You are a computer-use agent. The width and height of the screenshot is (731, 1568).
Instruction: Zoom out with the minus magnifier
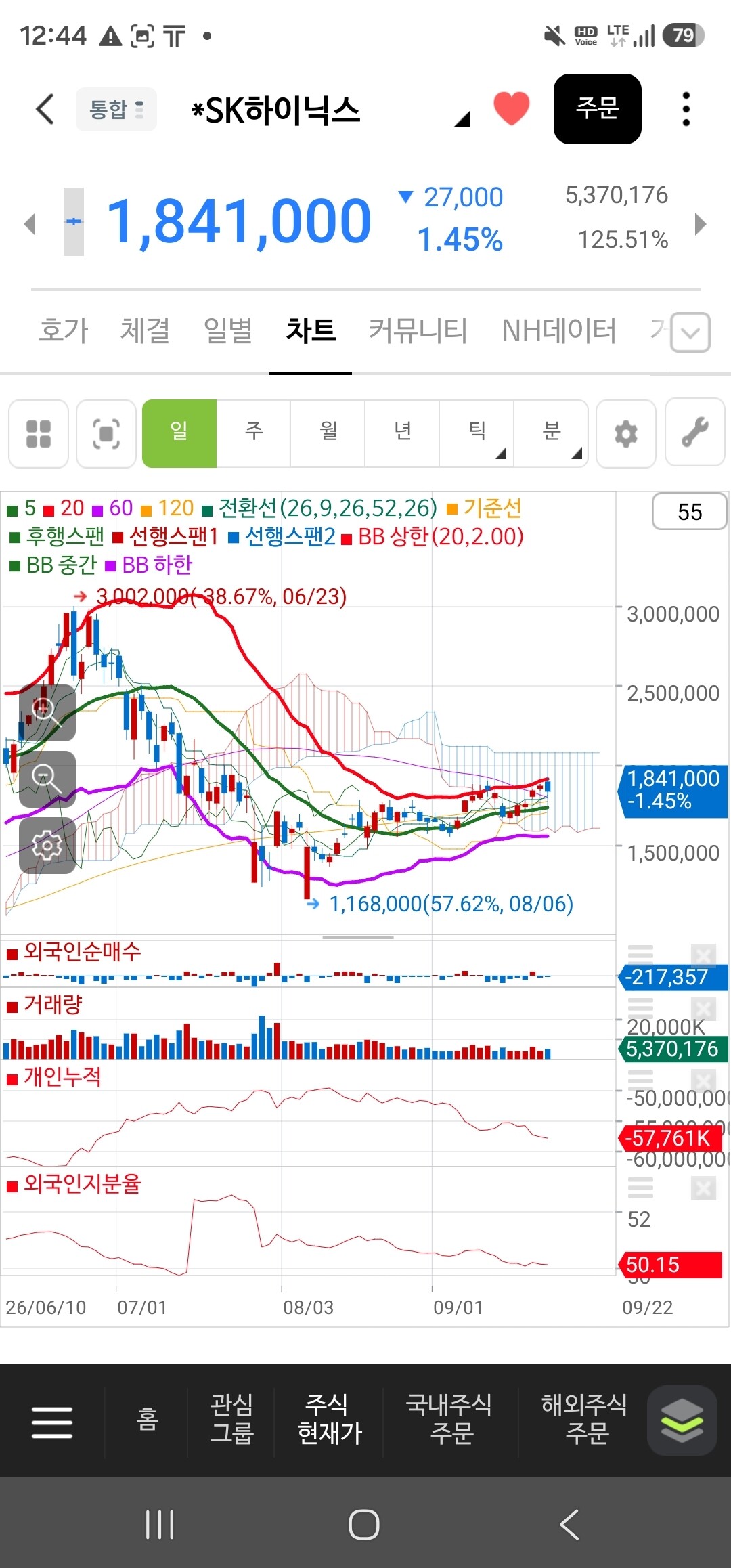click(x=47, y=779)
